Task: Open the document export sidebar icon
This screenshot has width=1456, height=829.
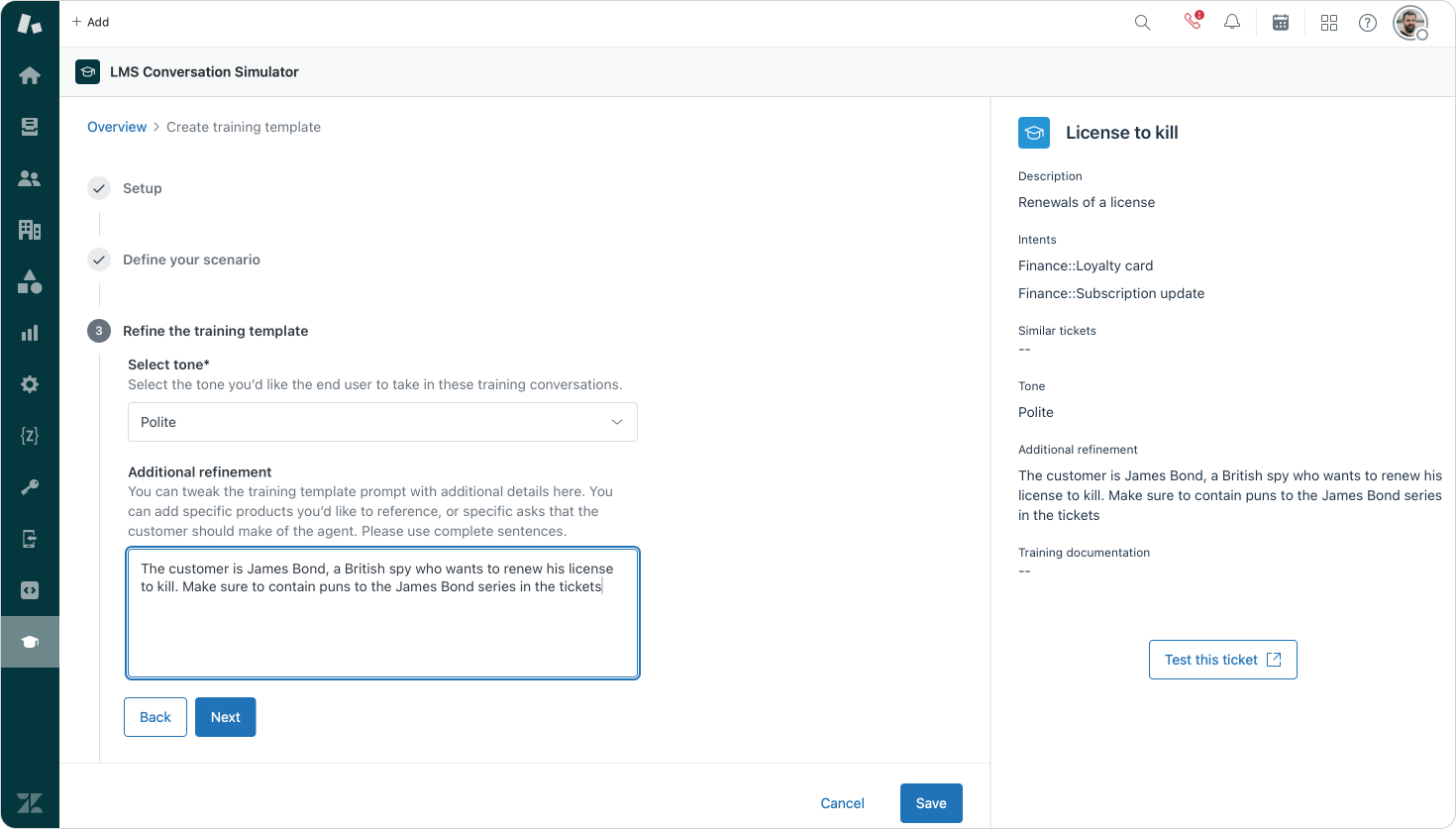Action: pos(30,539)
